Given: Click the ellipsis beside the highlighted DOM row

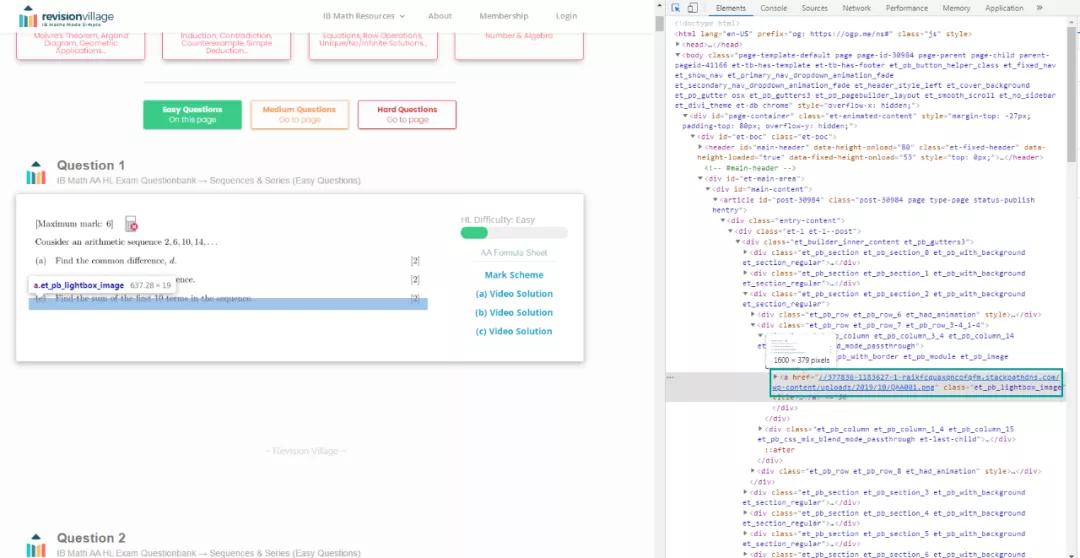Looking at the screenshot, I should point(671,377).
